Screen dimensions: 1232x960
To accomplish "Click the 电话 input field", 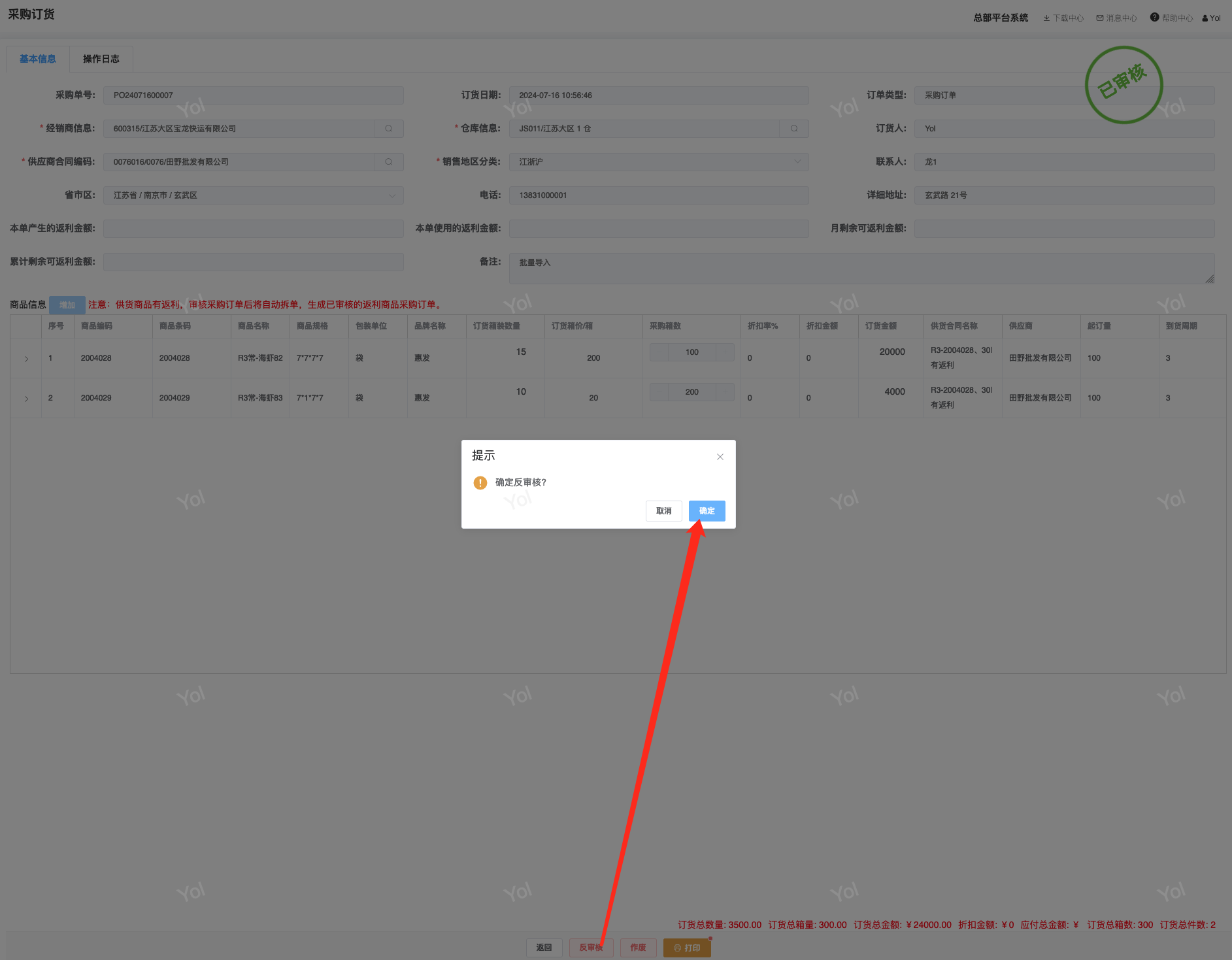I will click(x=659, y=195).
